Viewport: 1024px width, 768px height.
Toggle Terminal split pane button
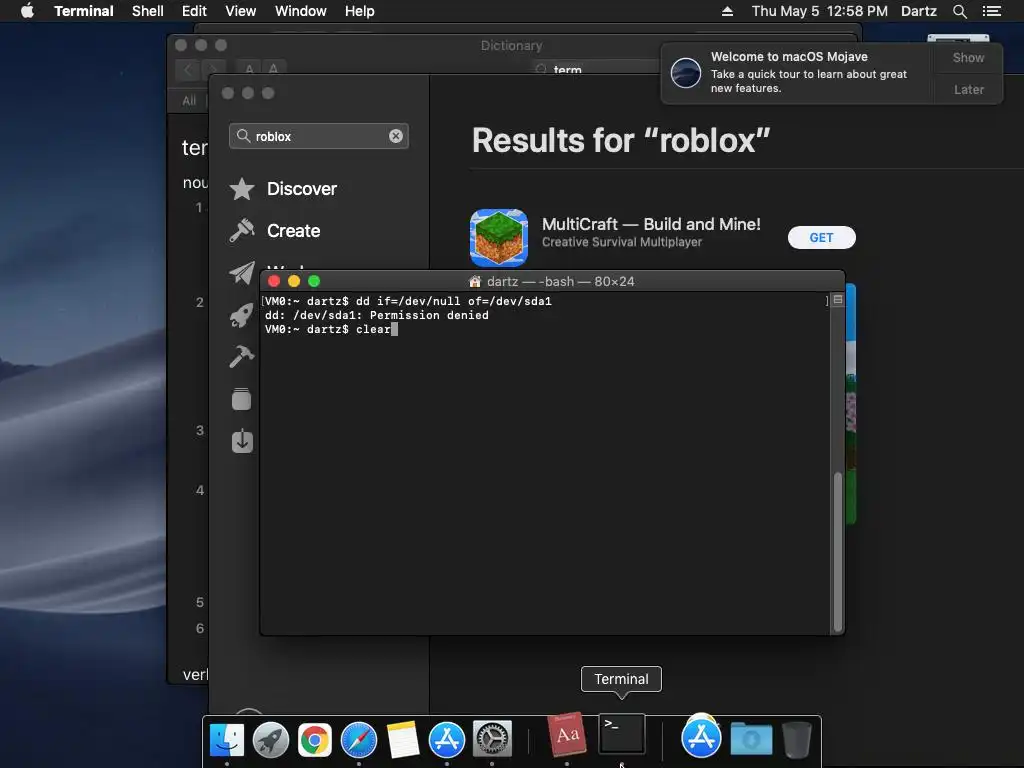[x=838, y=300]
